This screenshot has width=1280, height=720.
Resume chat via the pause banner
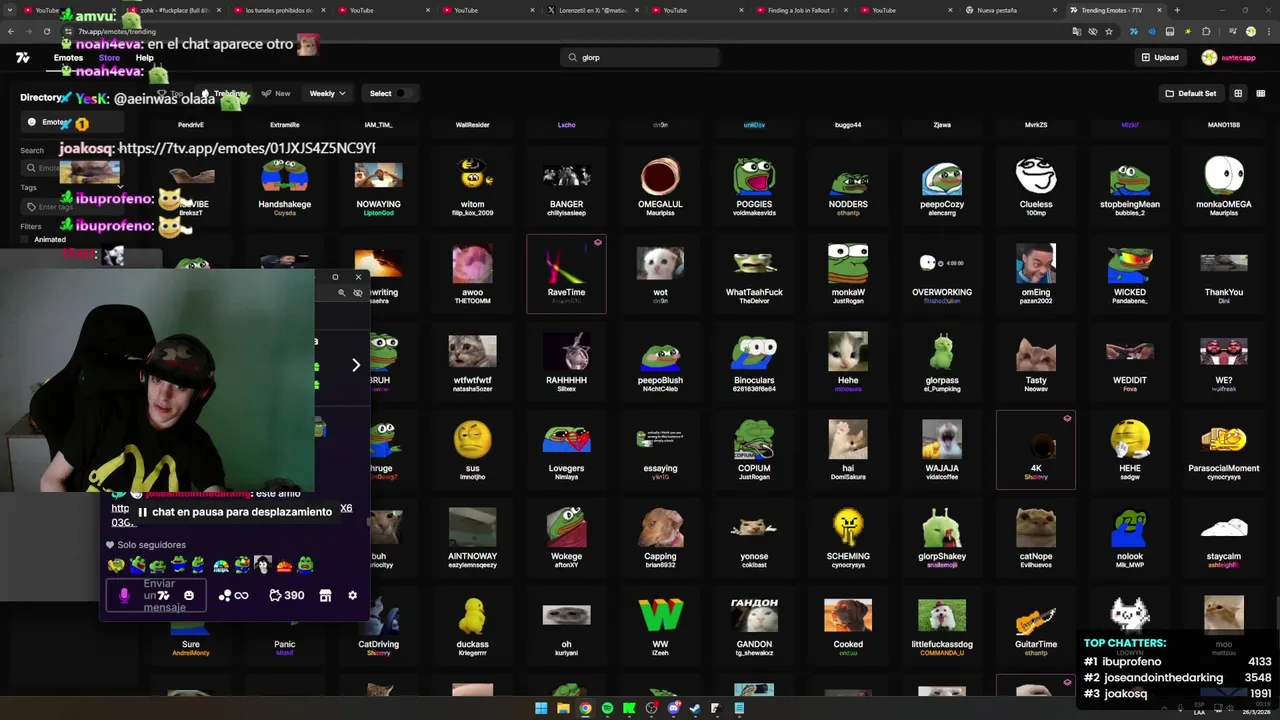(233, 512)
